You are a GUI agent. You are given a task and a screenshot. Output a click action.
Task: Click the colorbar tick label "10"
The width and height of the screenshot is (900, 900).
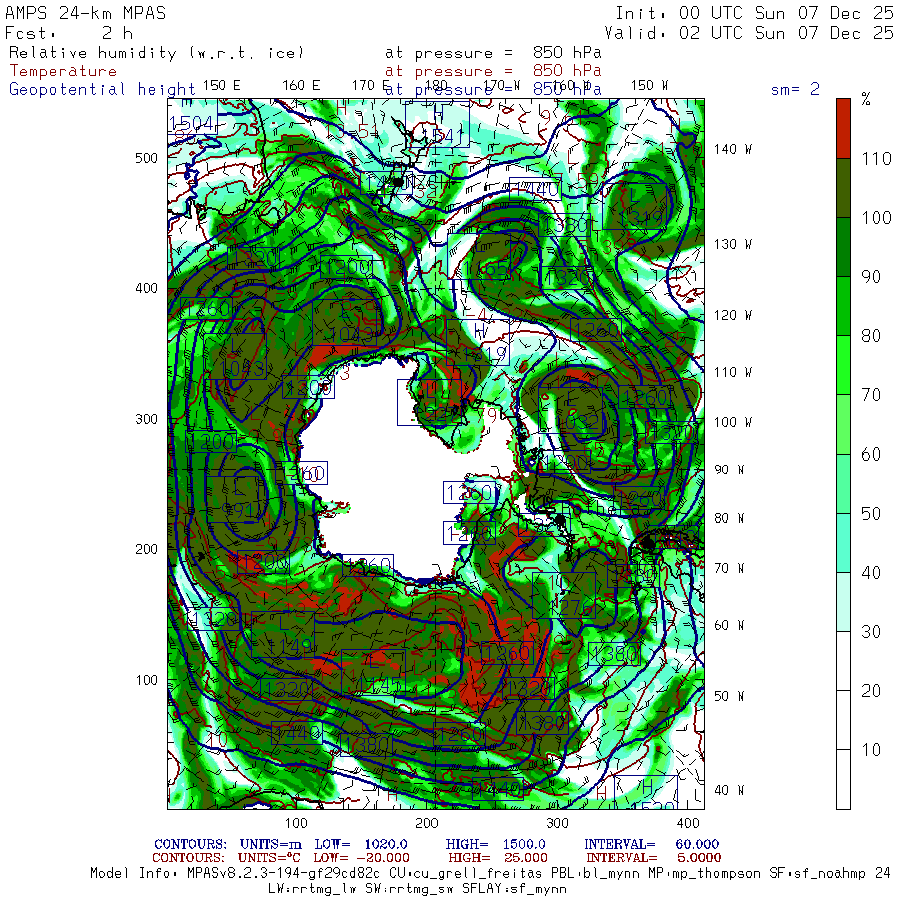coord(871,750)
